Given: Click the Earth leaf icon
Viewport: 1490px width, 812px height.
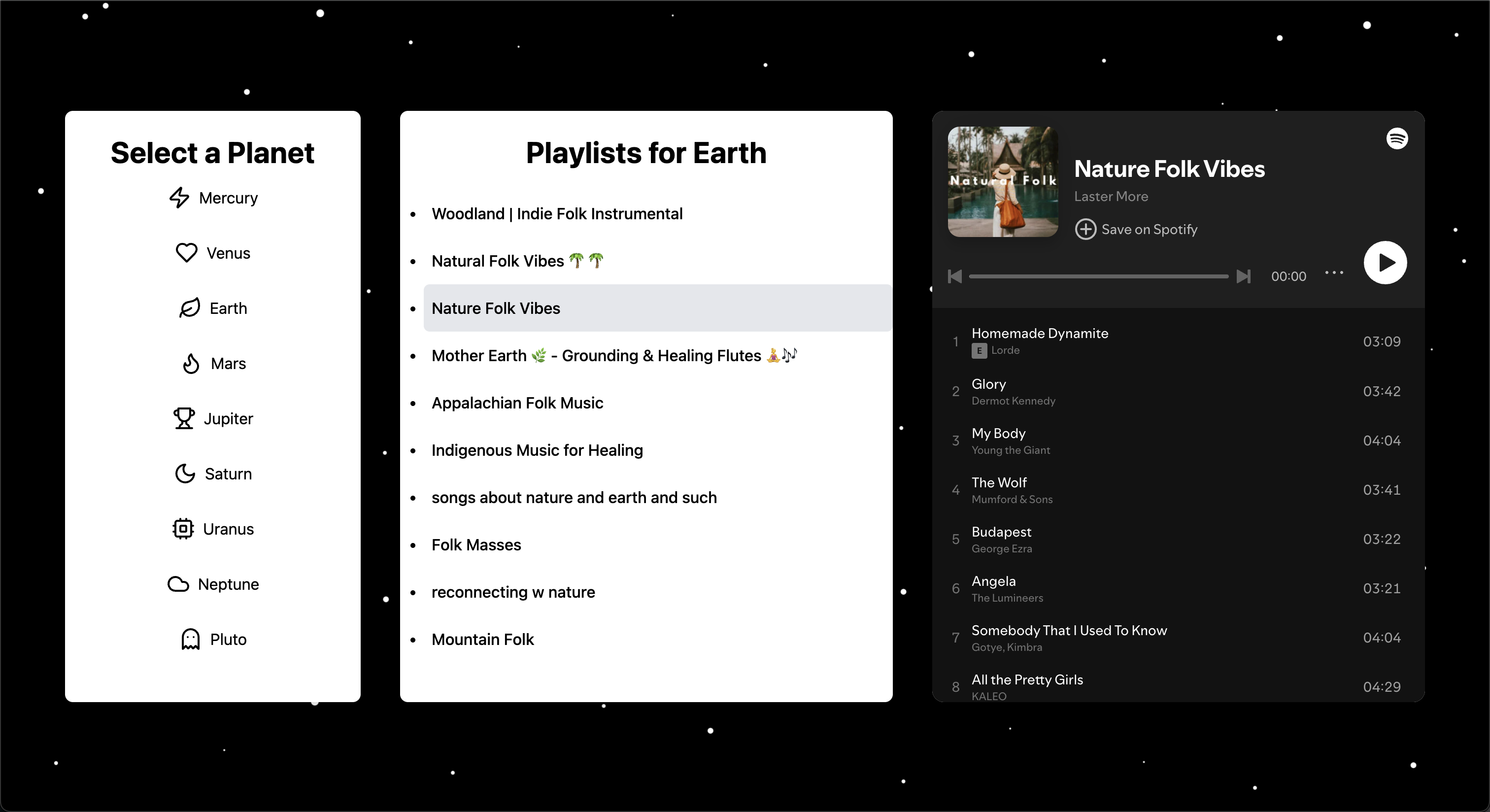Looking at the screenshot, I should (189, 308).
